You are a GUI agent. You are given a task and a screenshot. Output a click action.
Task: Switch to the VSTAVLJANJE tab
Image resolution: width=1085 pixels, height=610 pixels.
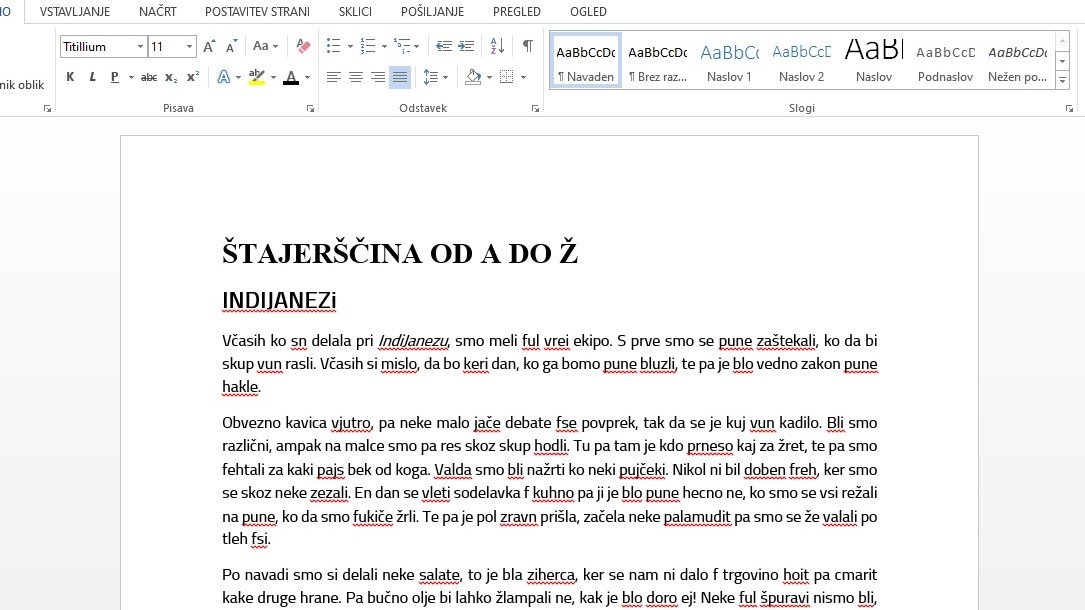coord(75,11)
